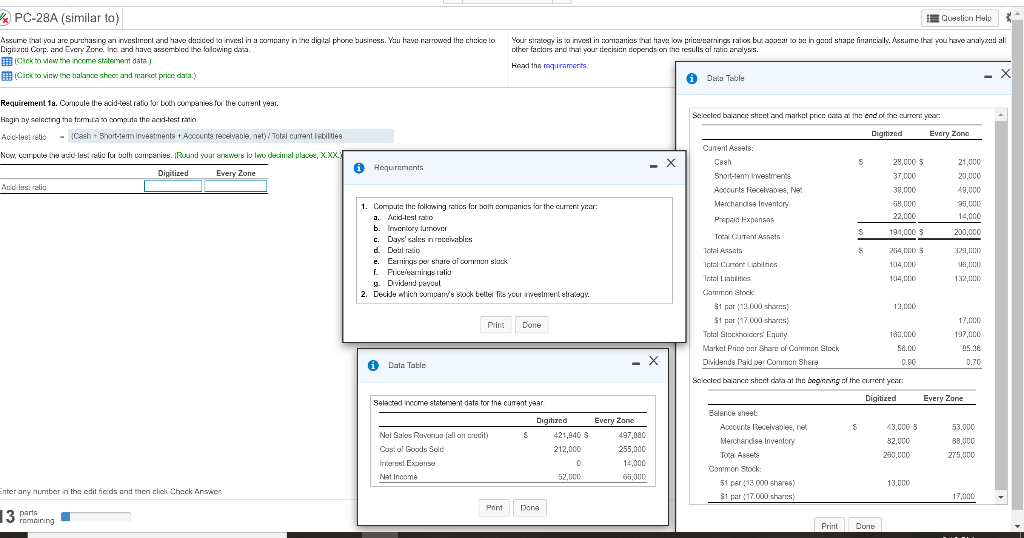Image resolution: width=1024 pixels, height=538 pixels.
Task: Click the requirements link
Action: [564, 66]
